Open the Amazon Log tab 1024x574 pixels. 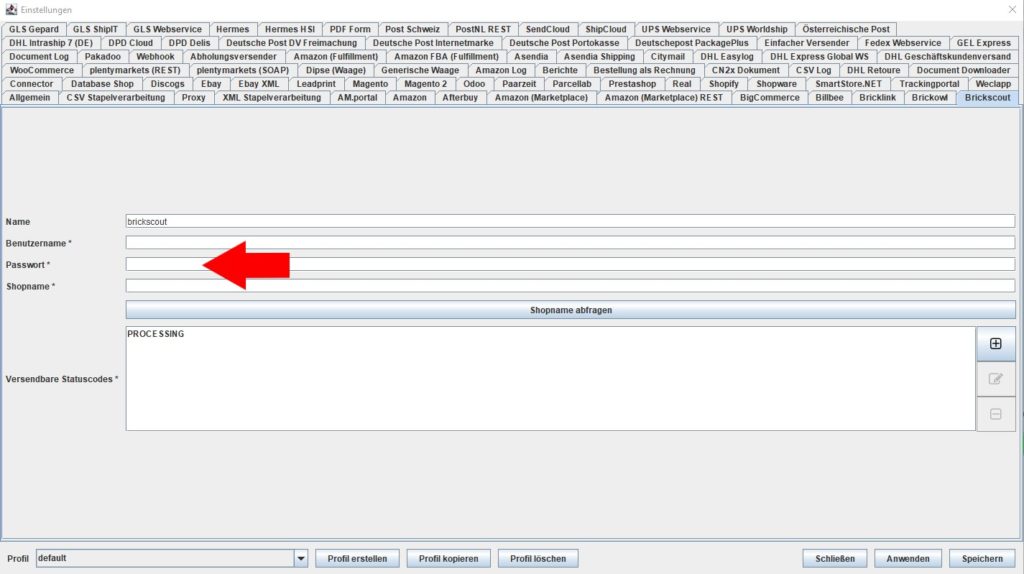tap(501, 70)
